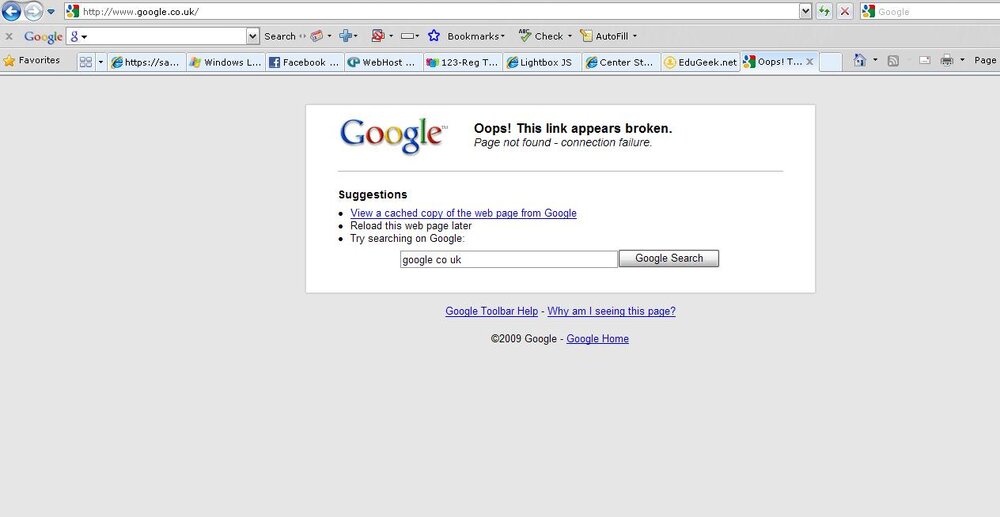Viewport: 1000px width, 517px height.
Task: Click the red Stop loading icon
Action: tap(845, 11)
